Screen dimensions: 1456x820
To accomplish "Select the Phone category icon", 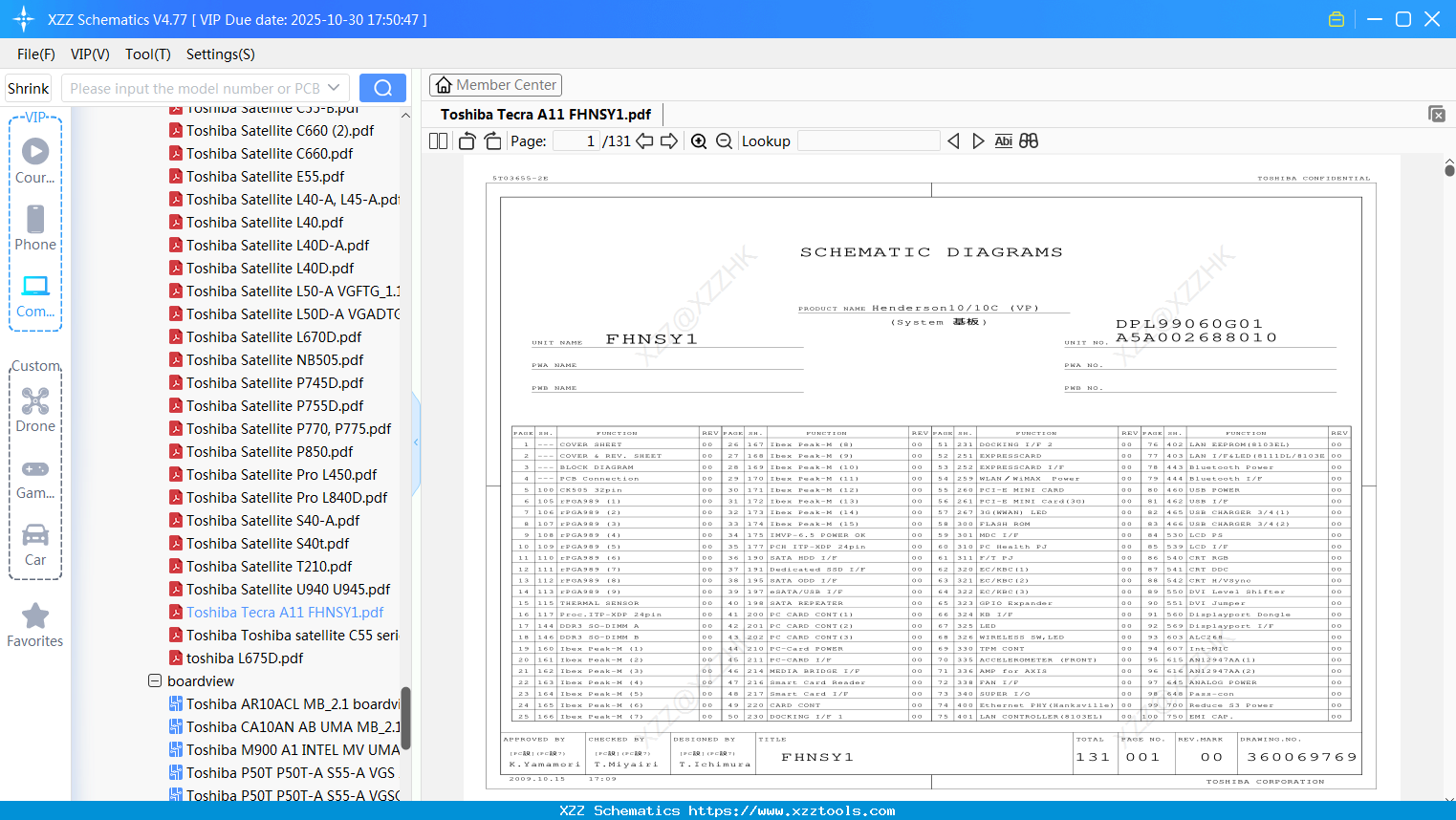I will [35, 227].
